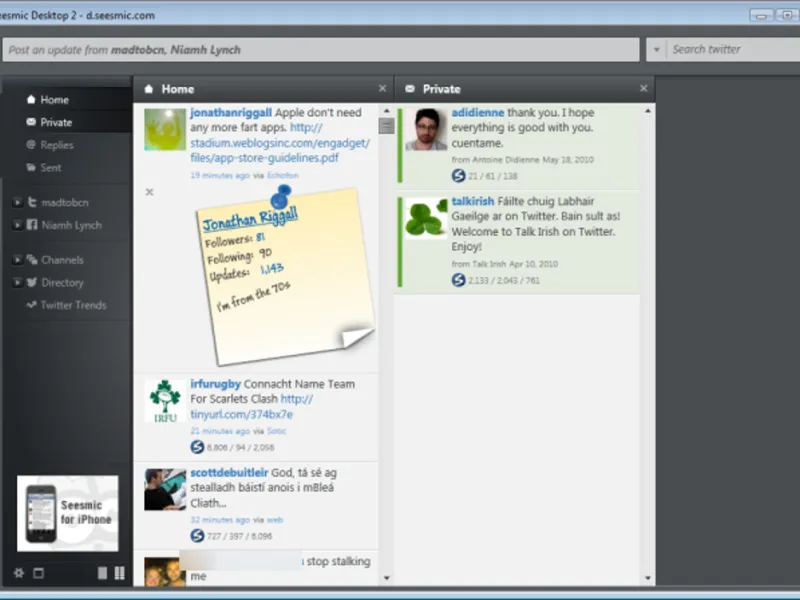Open adidienne's profile link
The image size is (800, 600).
pos(478,112)
